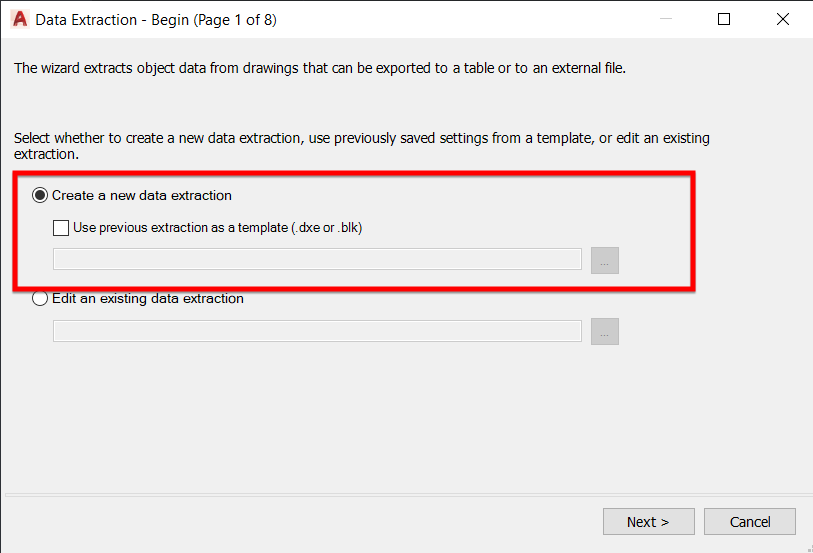Click the Select whether to create instruction text
This screenshot has height=553, width=813.
click(361, 146)
